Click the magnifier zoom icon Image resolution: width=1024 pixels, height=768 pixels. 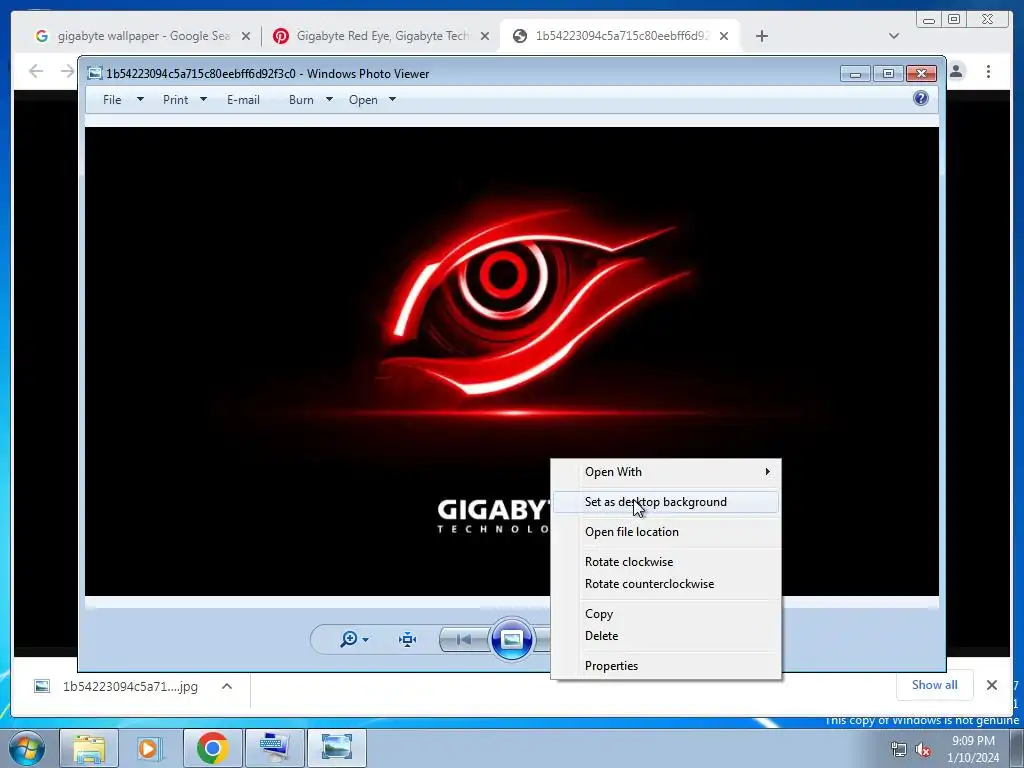pyautogui.click(x=349, y=639)
